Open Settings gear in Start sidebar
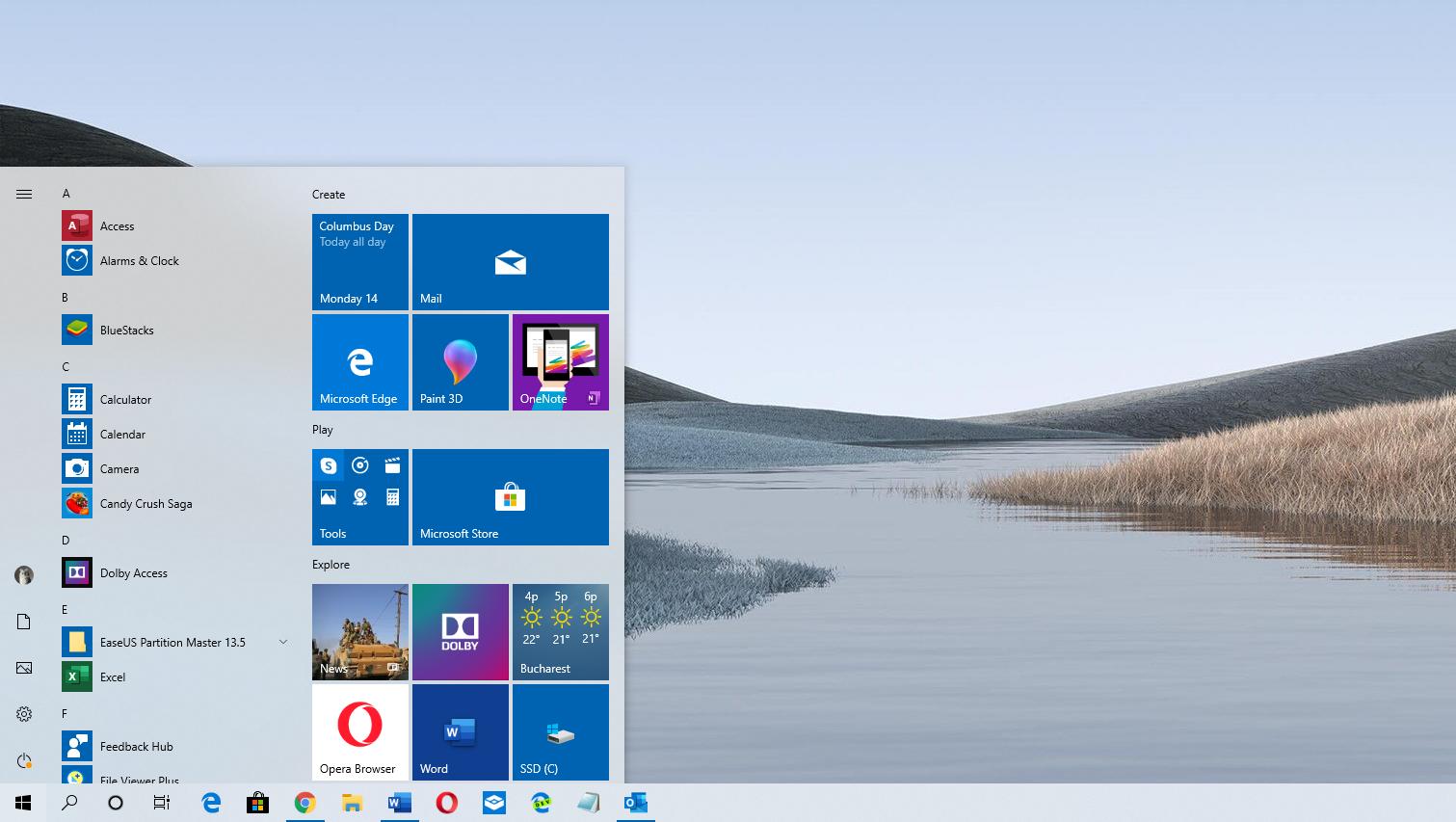The height and width of the screenshot is (822, 1456). tap(24, 714)
